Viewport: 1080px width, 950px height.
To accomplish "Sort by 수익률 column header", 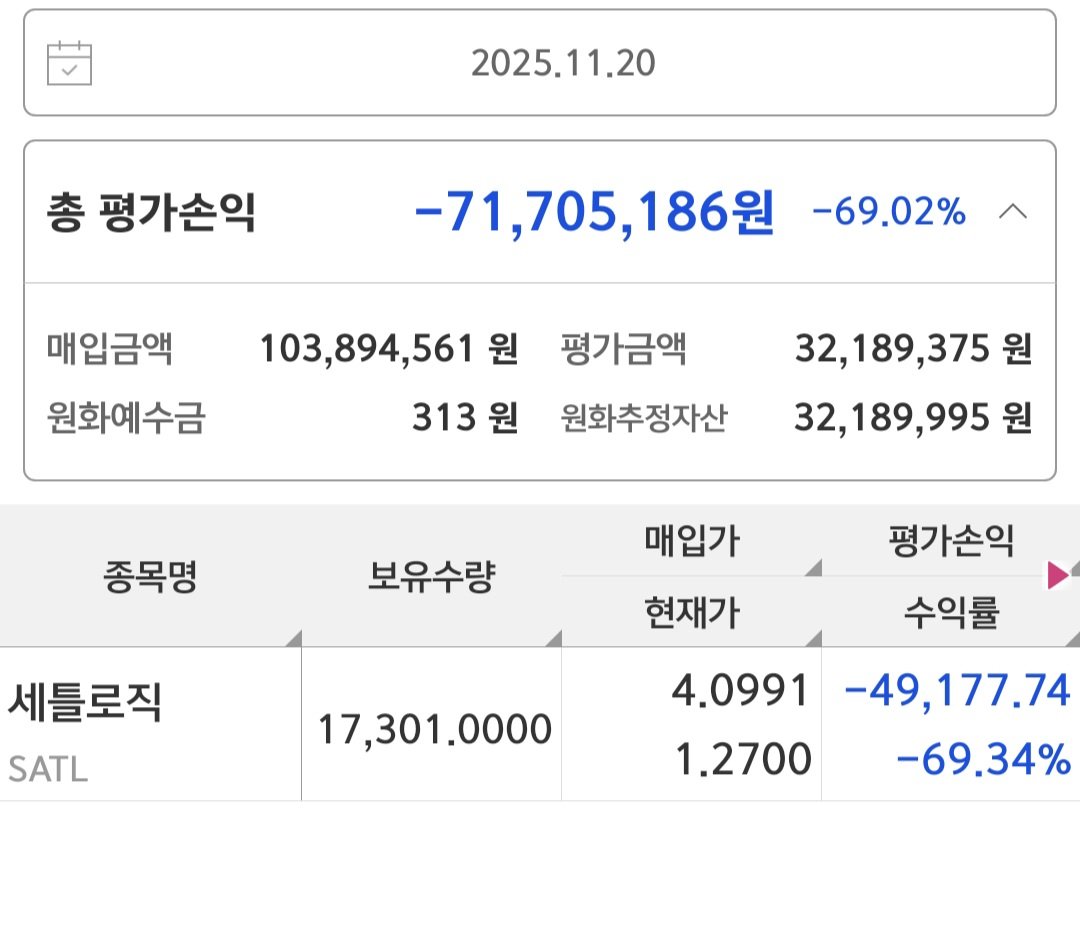I will pyautogui.click(x=951, y=612).
